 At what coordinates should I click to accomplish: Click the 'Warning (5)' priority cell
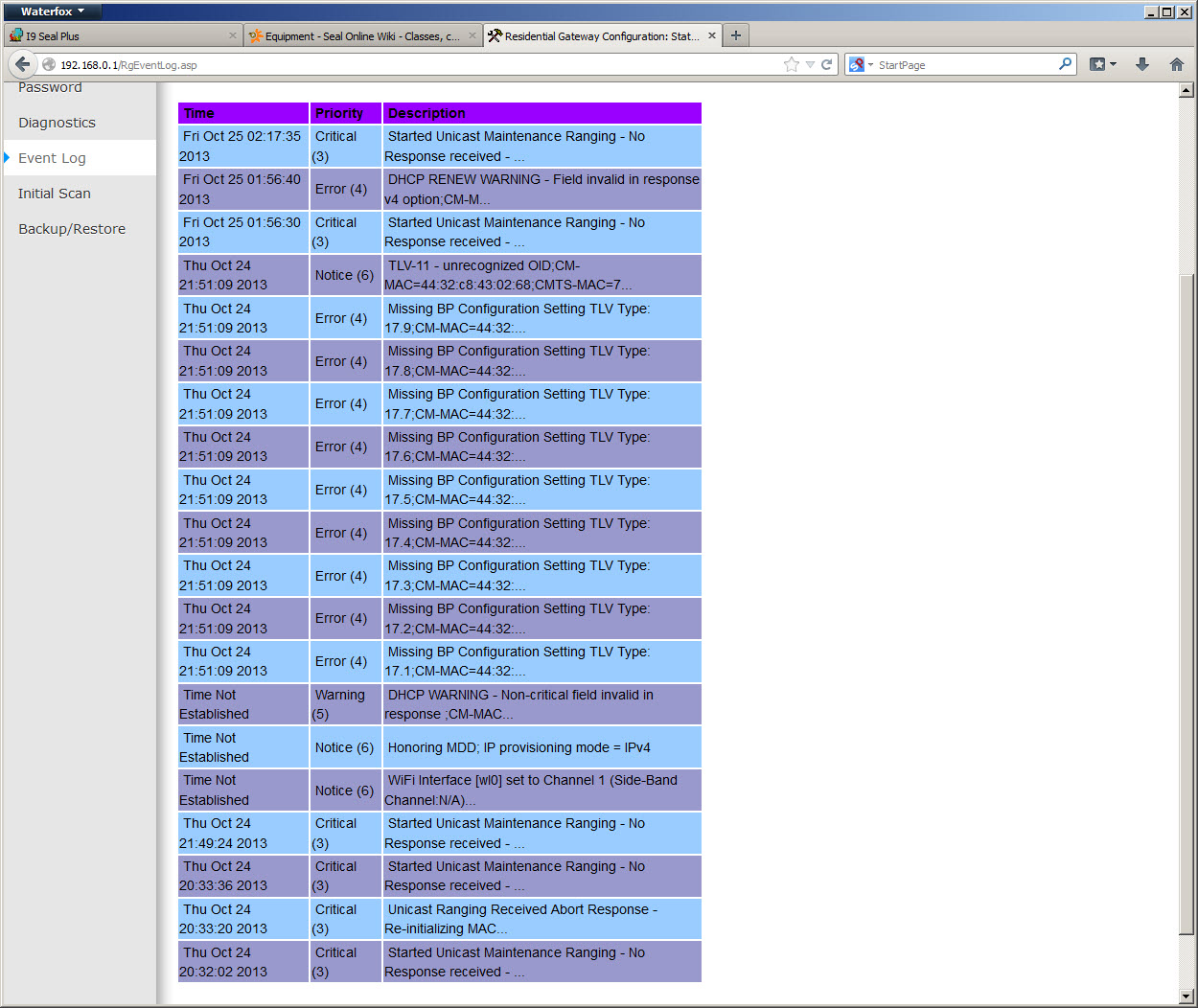coord(345,704)
